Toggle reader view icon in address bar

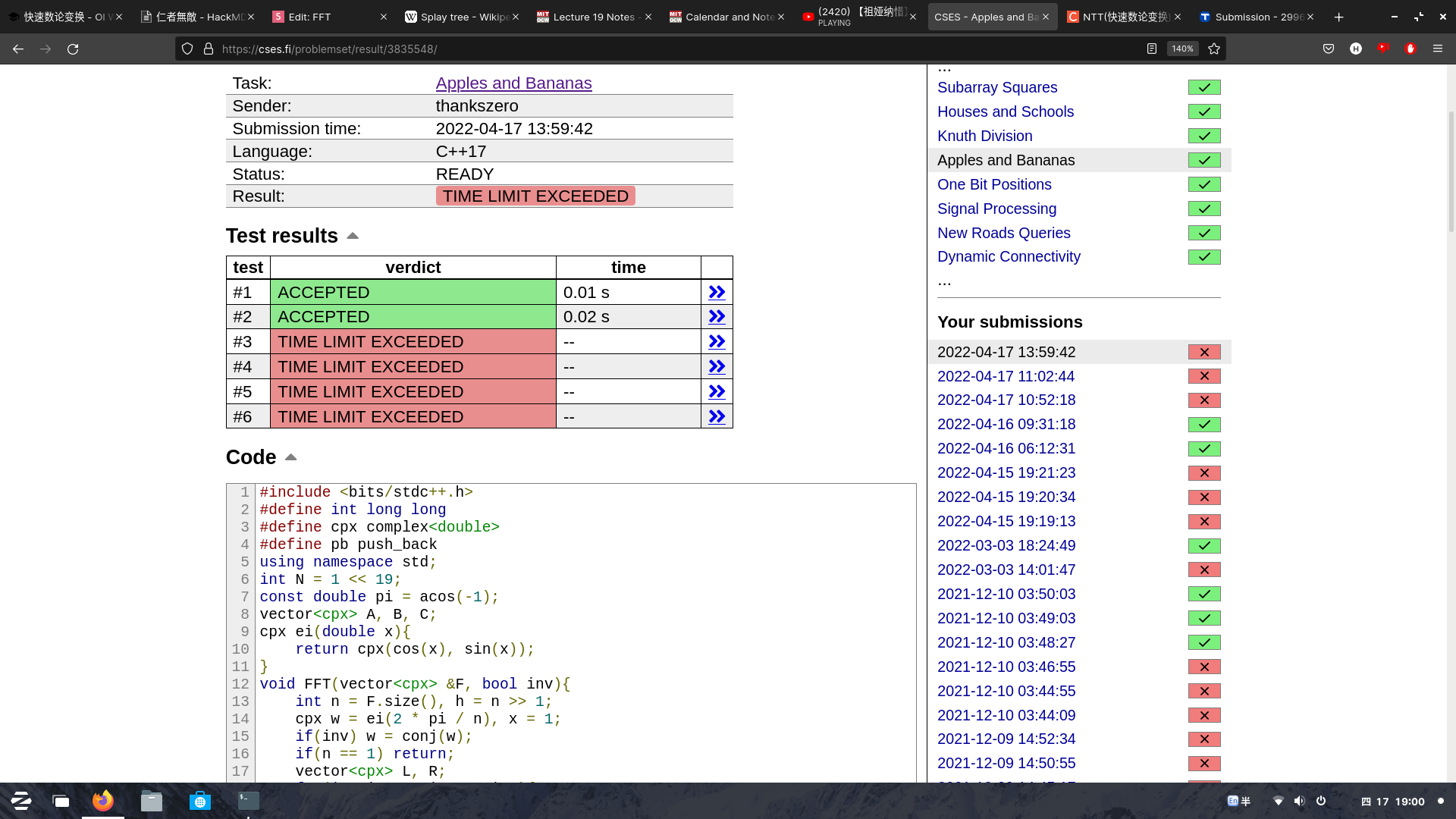(1152, 49)
